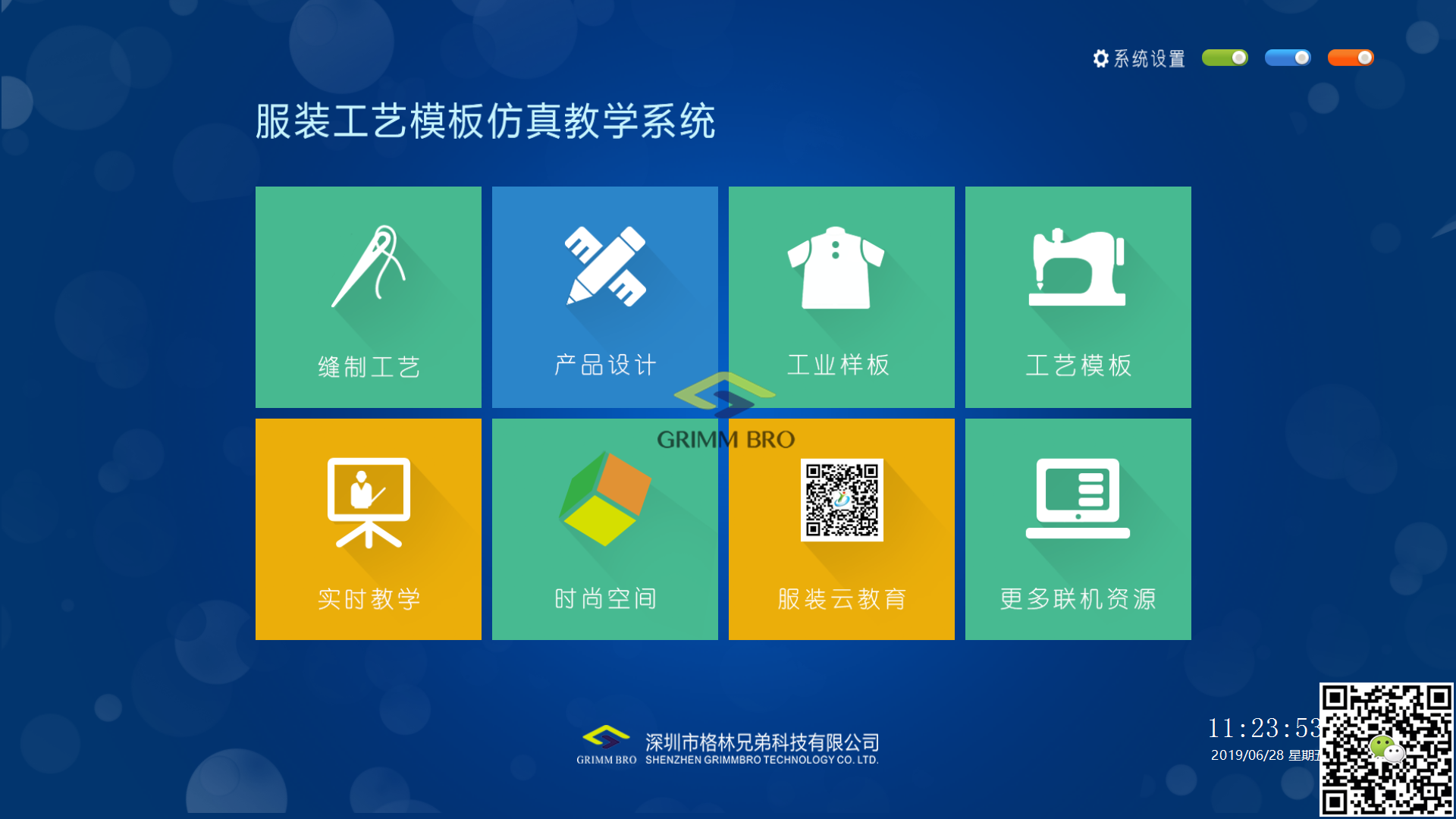Open 时尚空间 (Fashion Space) module
Viewport: 1456px width, 819px height.
coord(605,529)
